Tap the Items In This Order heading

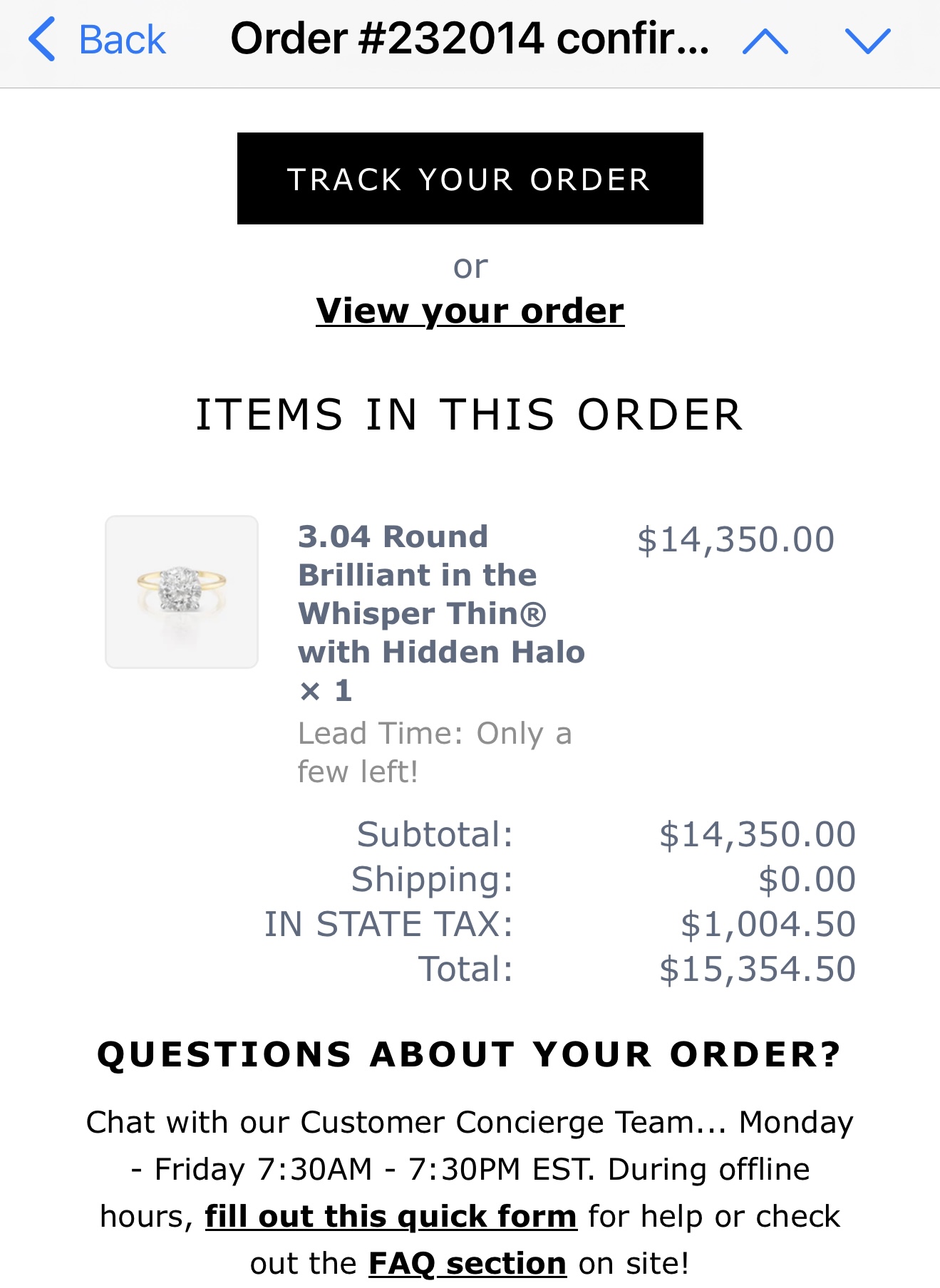click(470, 415)
